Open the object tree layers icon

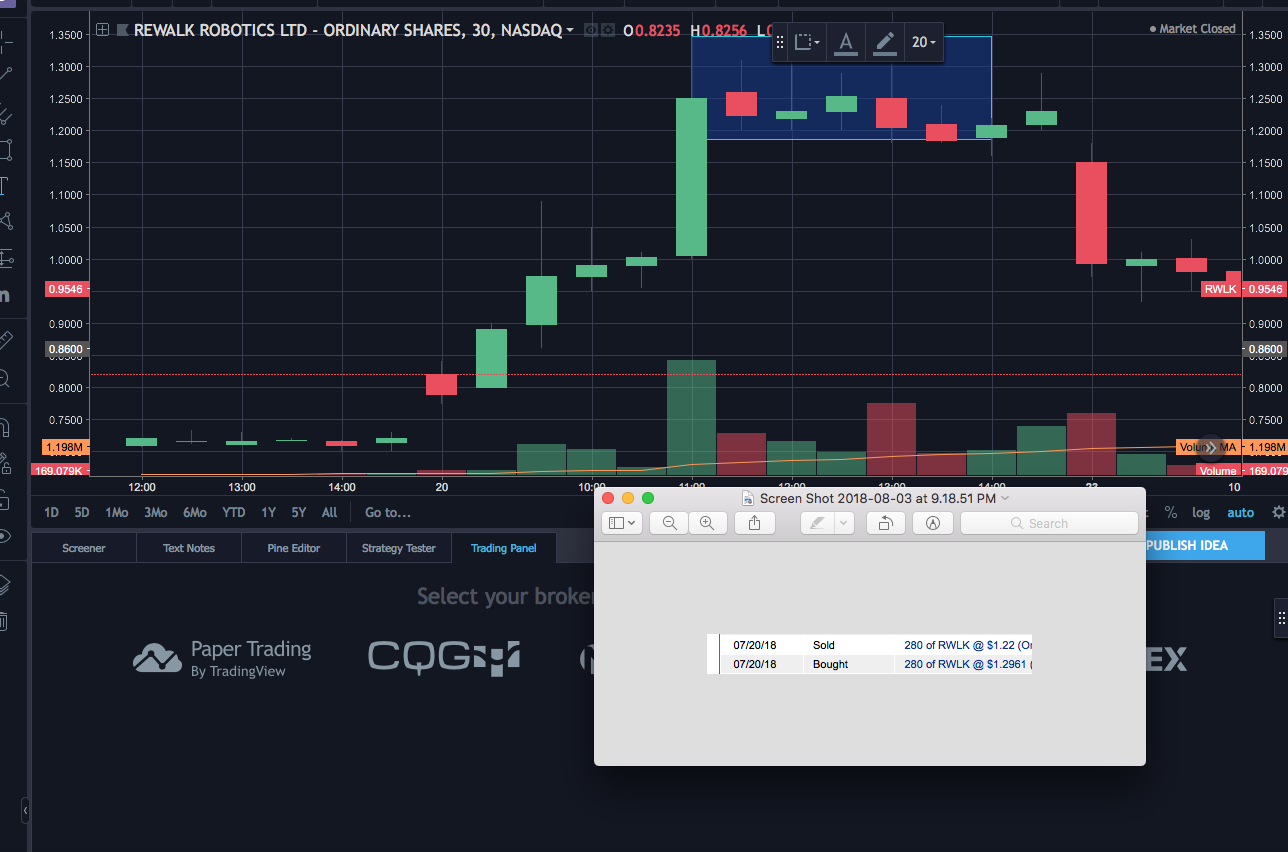click(x=5, y=584)
